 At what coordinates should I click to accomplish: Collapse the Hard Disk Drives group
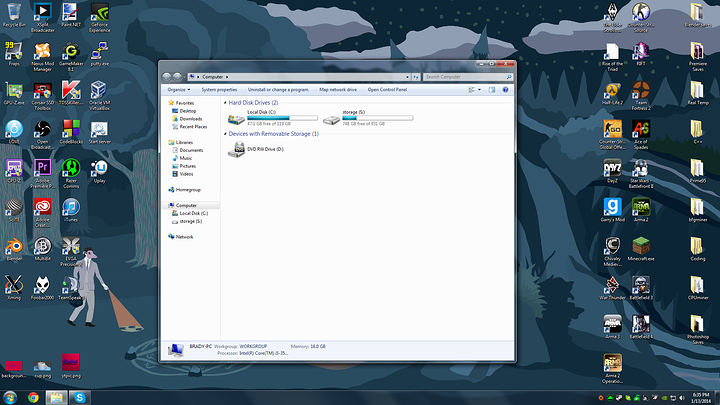224,102
